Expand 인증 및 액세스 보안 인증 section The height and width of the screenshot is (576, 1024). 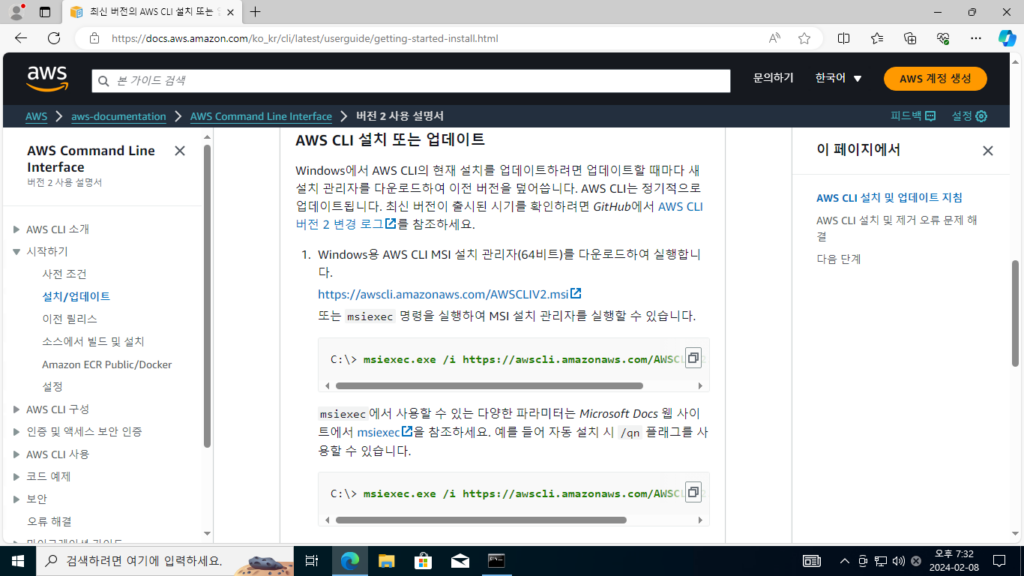(16, 432)
